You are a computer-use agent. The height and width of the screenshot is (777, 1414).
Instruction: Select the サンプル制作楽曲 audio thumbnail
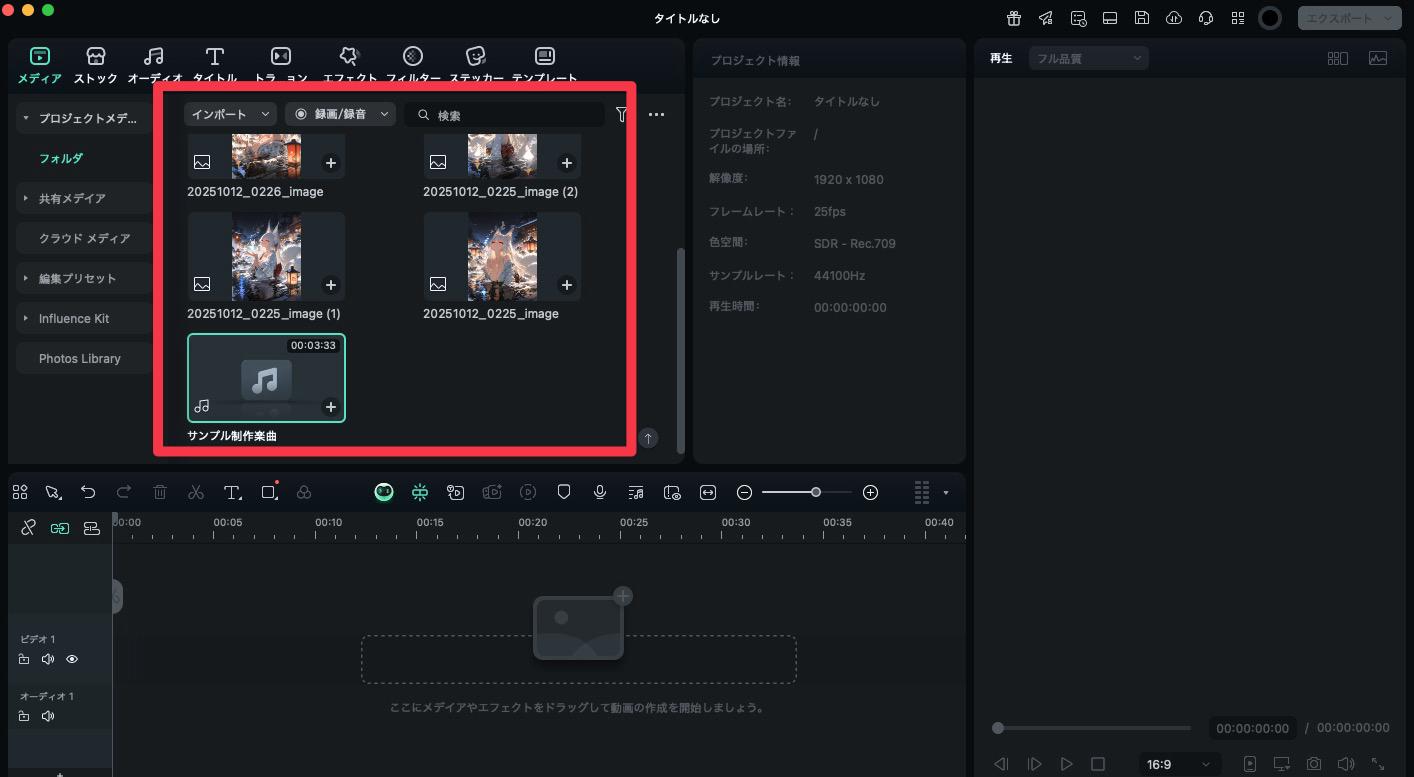[265, 377]
